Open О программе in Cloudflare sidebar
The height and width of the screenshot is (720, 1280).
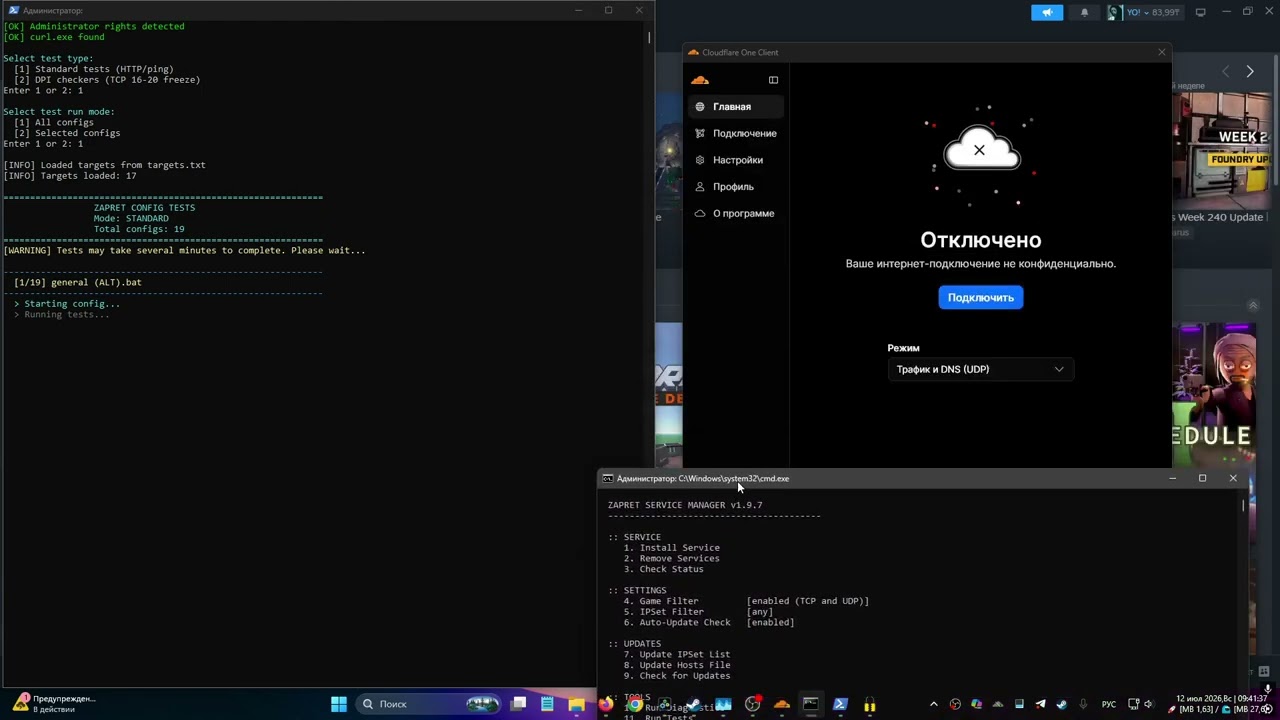point(735,213)
